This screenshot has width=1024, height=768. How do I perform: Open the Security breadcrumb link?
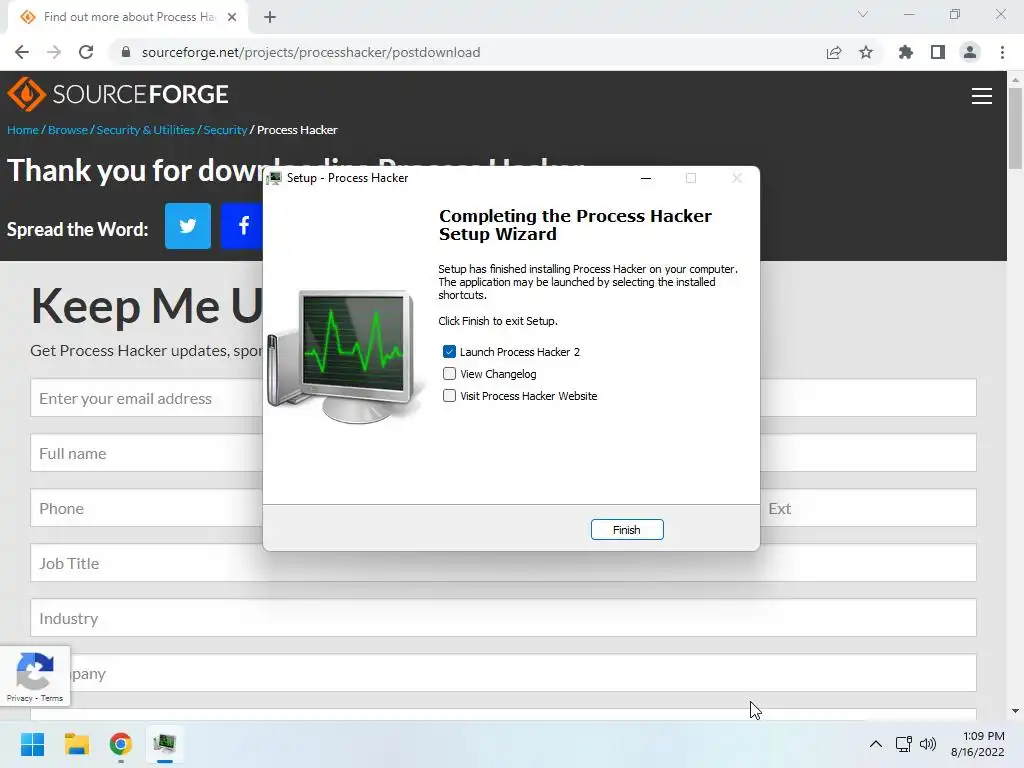click(225, 130)
